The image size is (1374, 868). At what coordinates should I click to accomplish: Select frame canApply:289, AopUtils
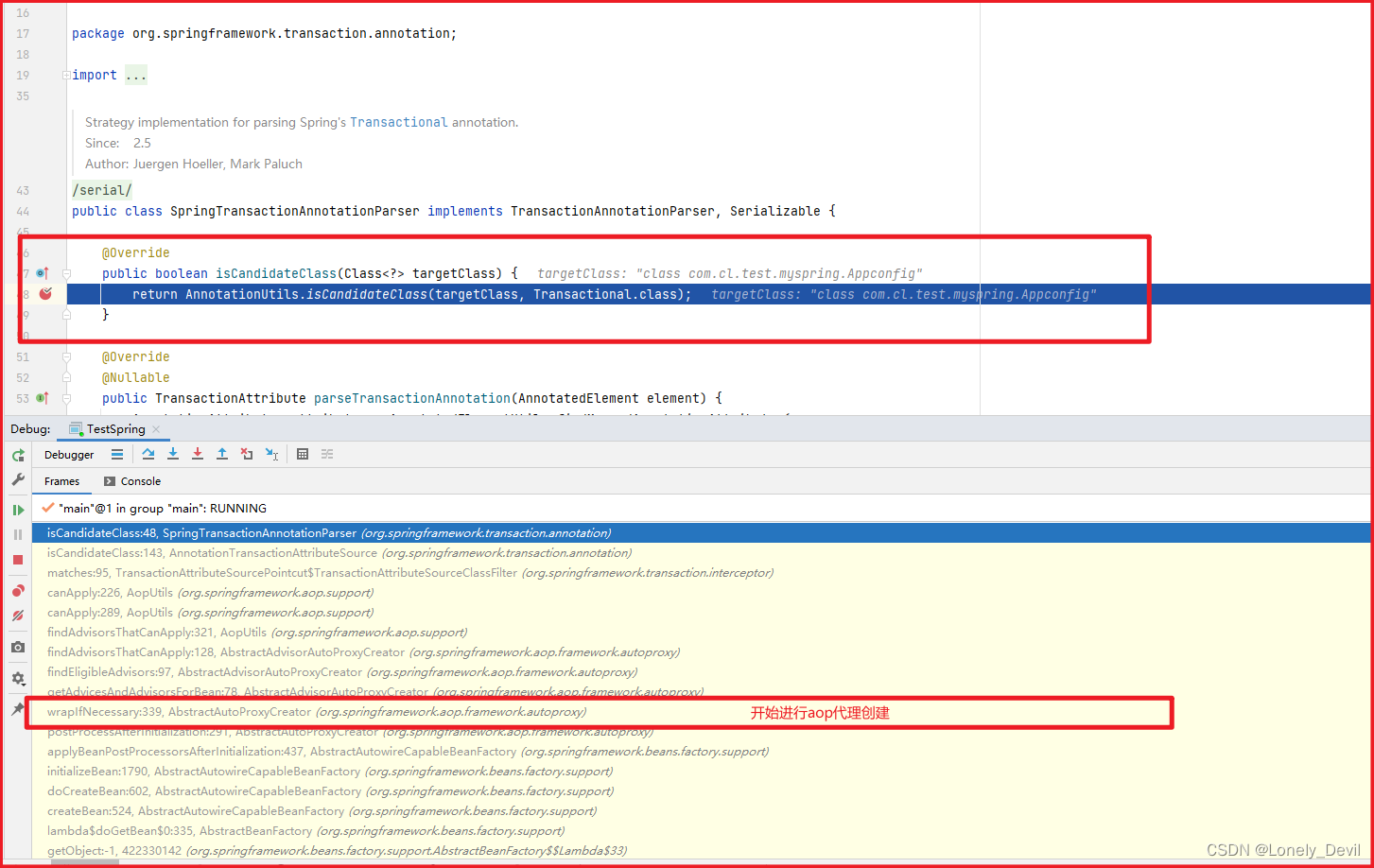pos(701,613)
